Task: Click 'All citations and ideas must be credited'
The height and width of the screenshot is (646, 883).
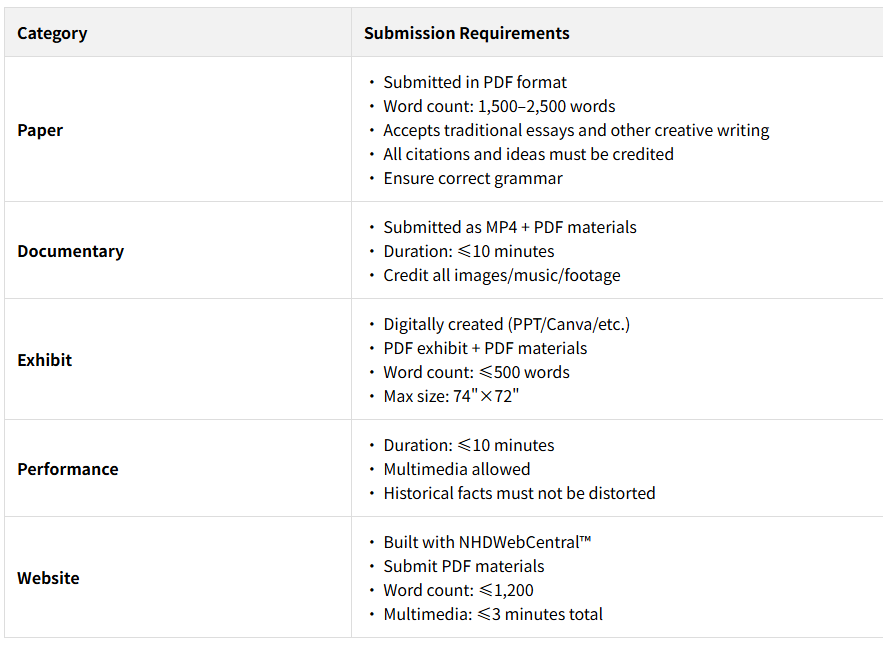Action: point(528,154)
